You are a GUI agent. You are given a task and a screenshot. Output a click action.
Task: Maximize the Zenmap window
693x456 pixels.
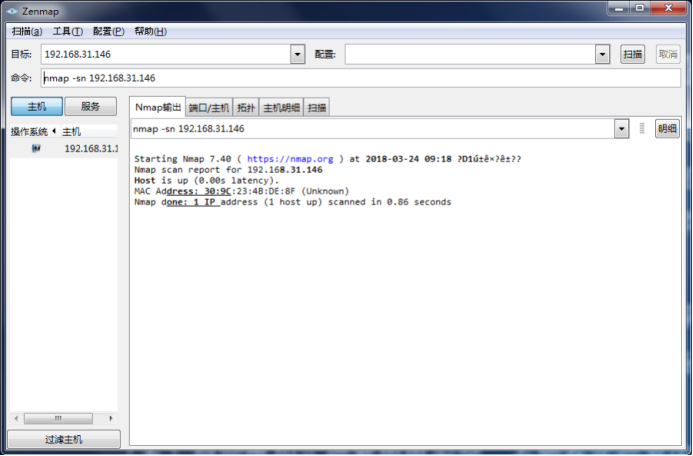[x=640, y=8]
